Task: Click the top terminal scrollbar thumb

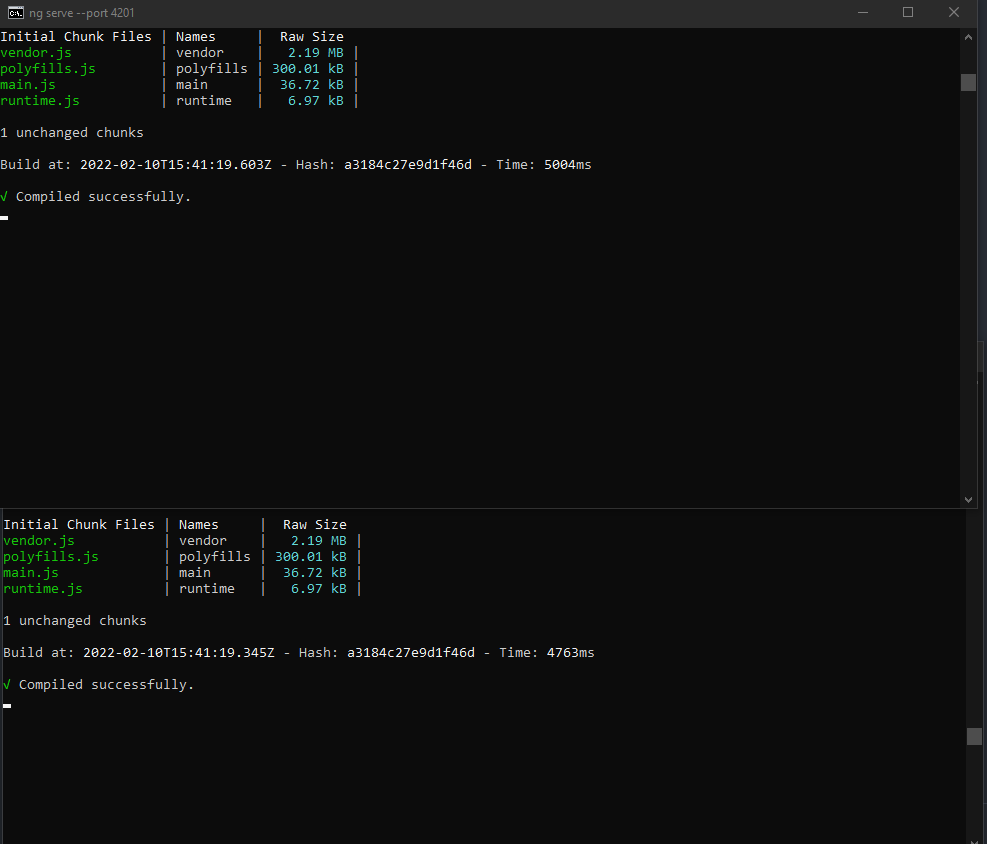Action: (968, 82)
